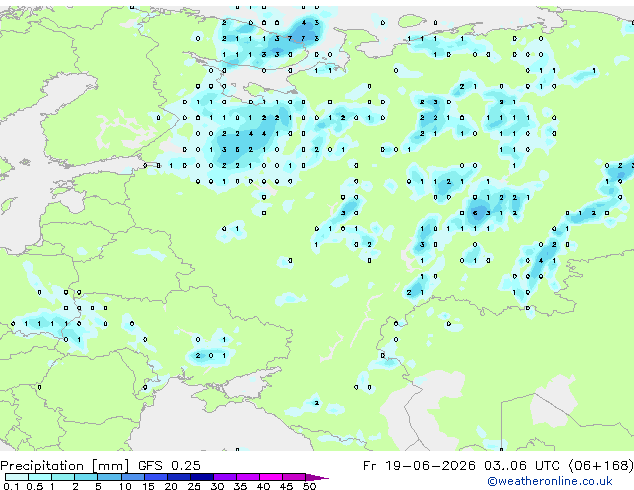The height and width of the screenshot is (490, 634).
Task: Click the legend scale label '25'
Action: tap(194, 486)
